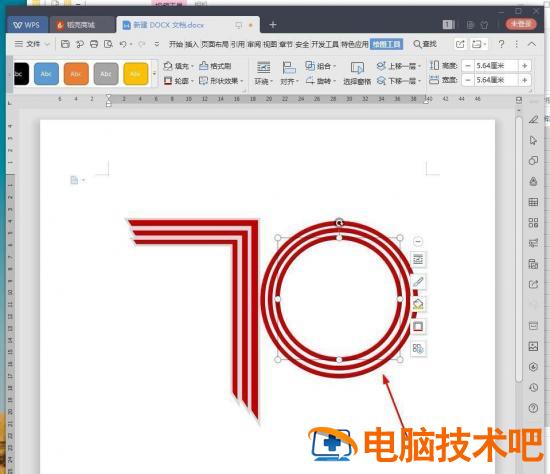The width and height of the screenshot is (550, 474).
Task: Click the vertical scrollbar of the document
Action: point(519,249)
